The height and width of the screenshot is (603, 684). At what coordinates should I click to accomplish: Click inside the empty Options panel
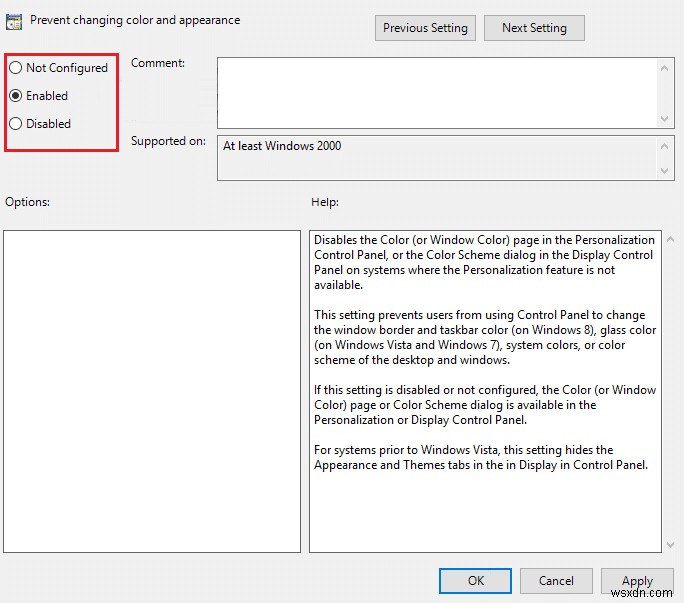(152, 391)
